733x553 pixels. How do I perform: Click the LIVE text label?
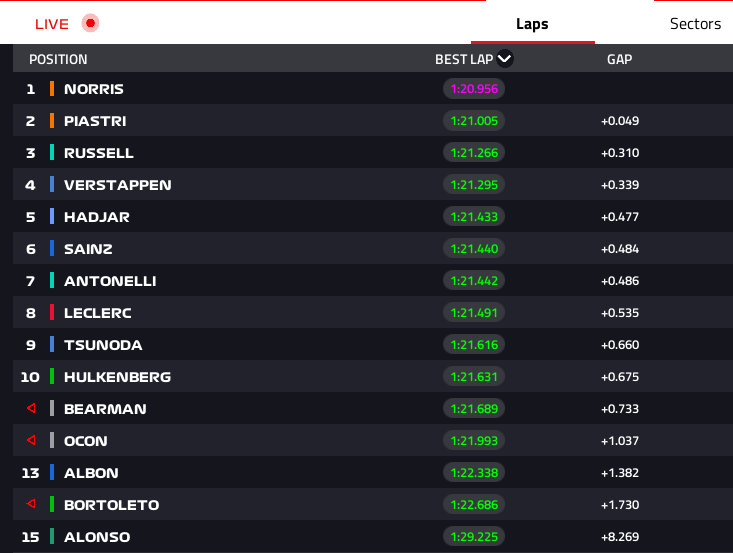click(x=52, y=24)
